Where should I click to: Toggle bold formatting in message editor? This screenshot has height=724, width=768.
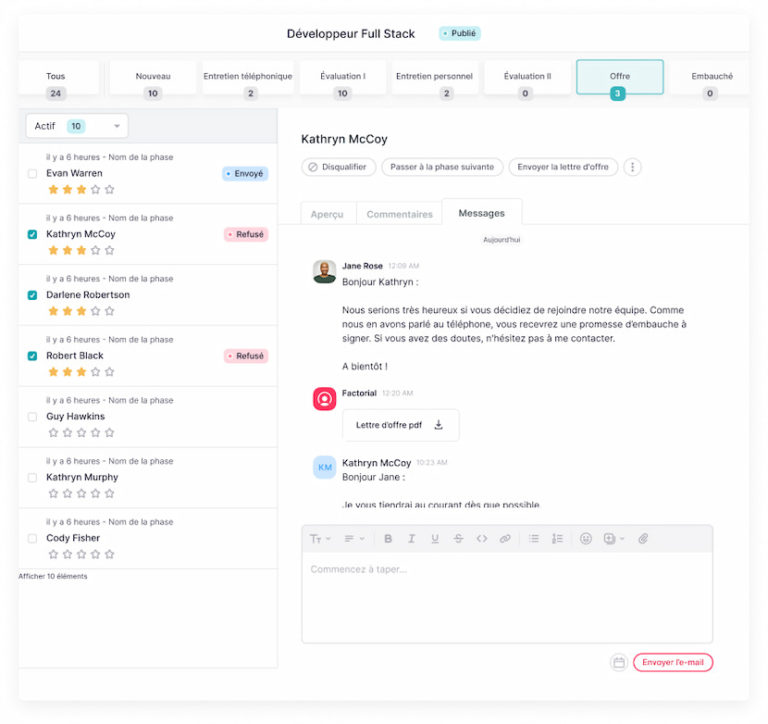point(388,539)
